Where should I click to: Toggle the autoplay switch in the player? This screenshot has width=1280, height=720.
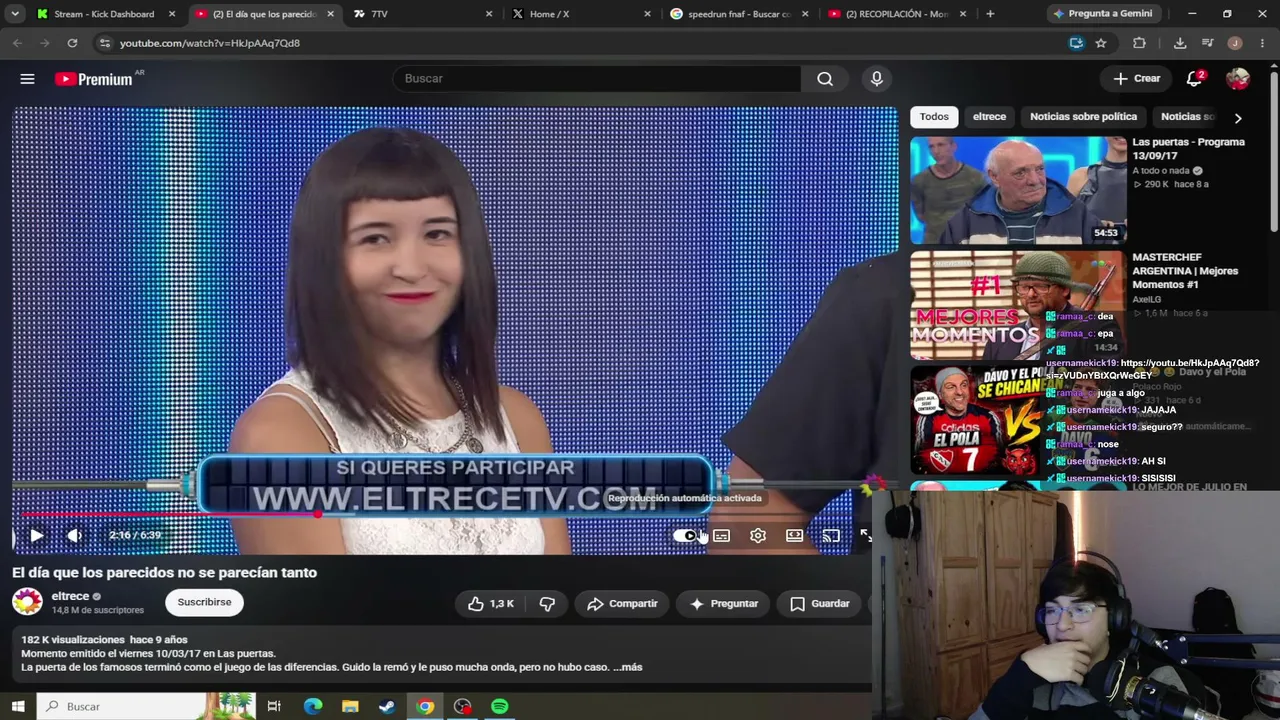(684, 536)
